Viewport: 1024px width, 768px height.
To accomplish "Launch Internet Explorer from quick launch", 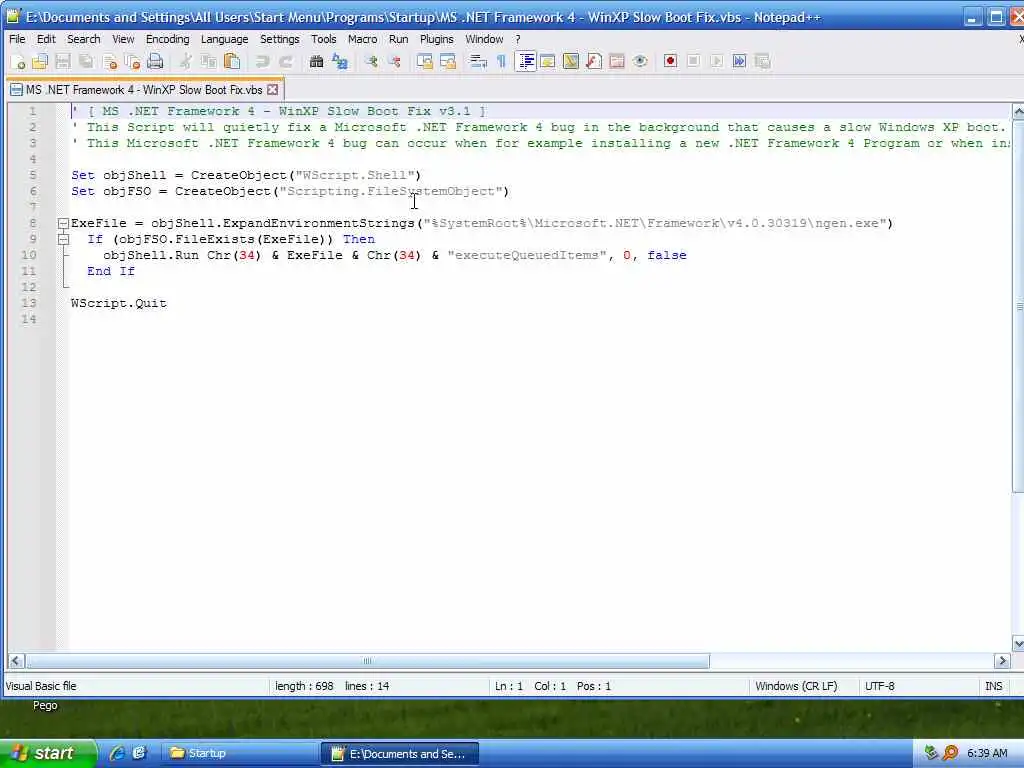I will (117, 753).
